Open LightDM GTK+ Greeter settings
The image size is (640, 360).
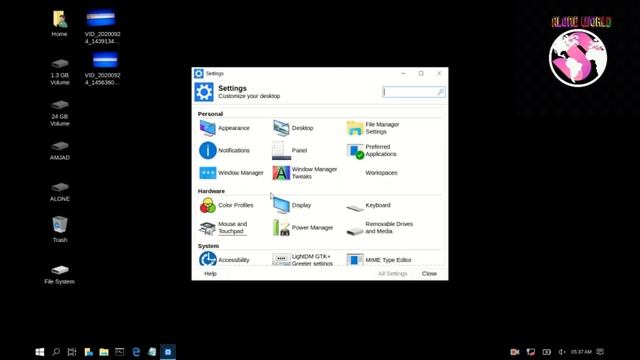303,260
